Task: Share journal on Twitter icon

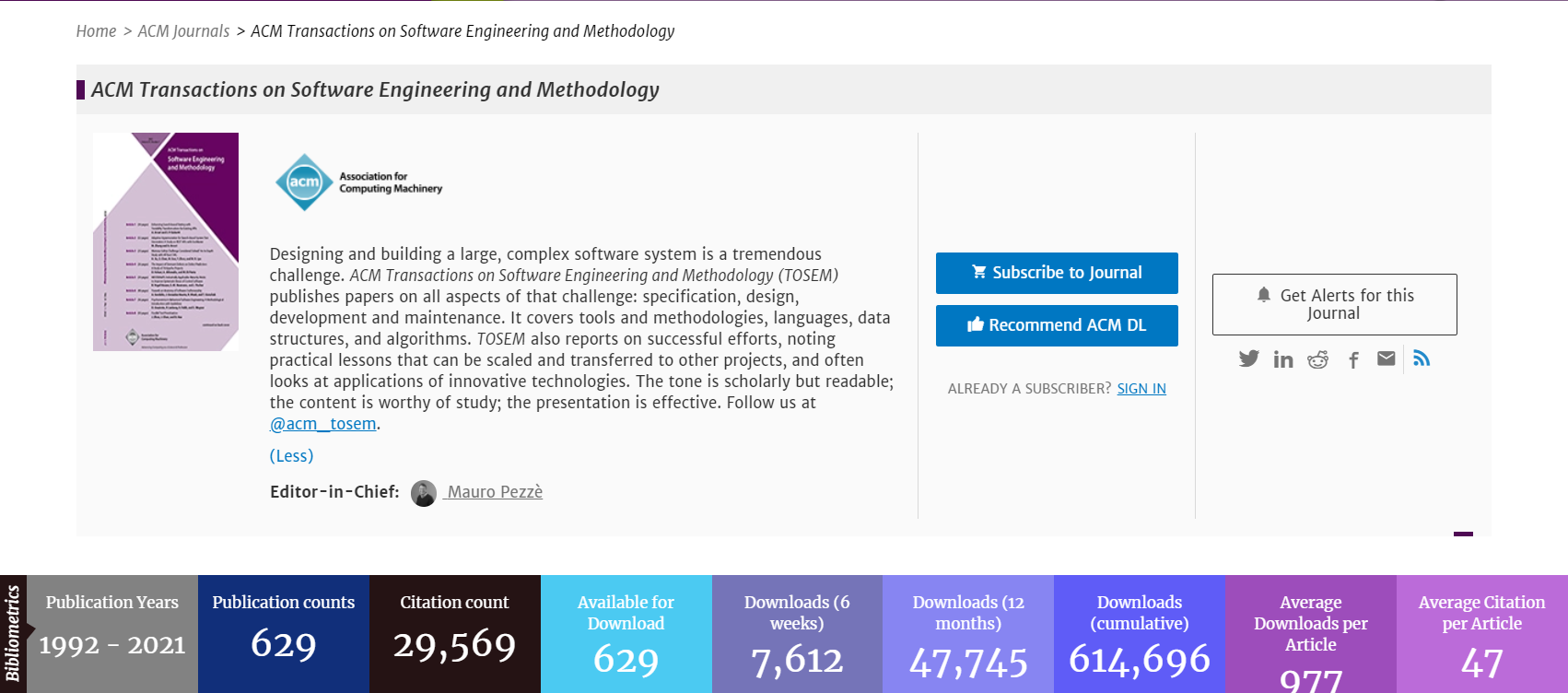Action: tap(1248, 358)
